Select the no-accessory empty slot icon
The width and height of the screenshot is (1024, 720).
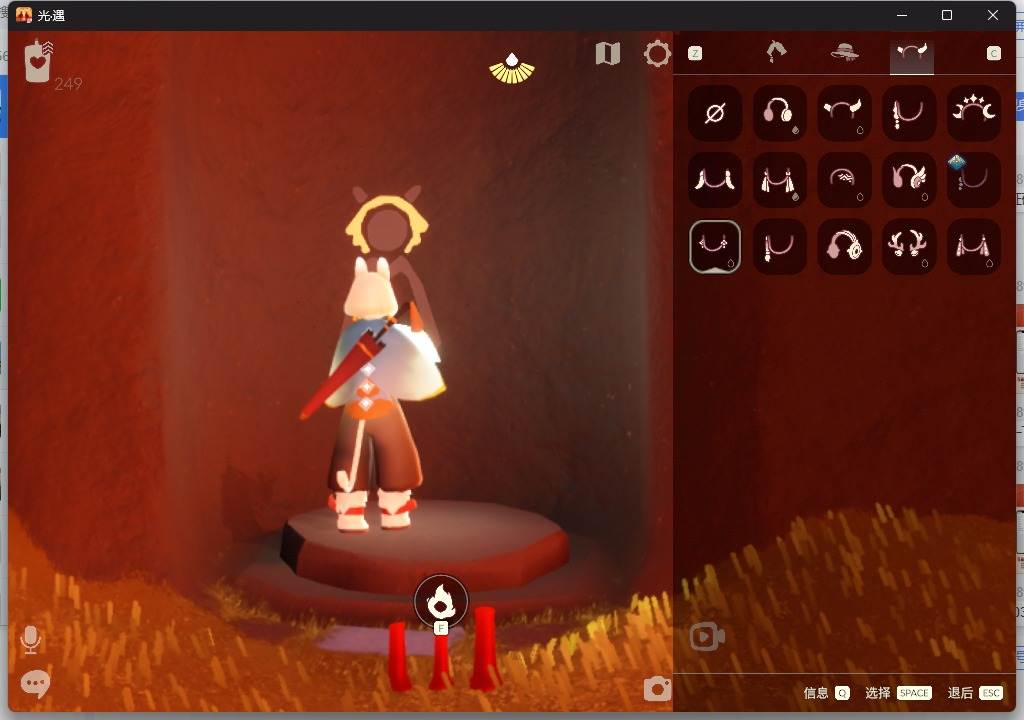714,113
